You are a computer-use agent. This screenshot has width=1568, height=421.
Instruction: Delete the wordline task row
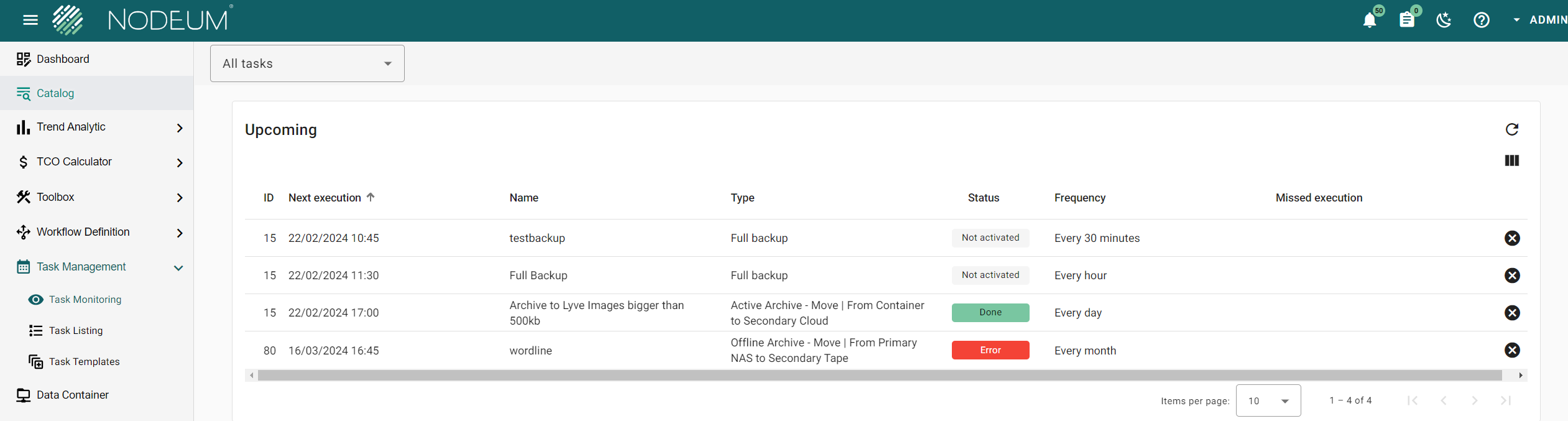[x=1512, y=350]
